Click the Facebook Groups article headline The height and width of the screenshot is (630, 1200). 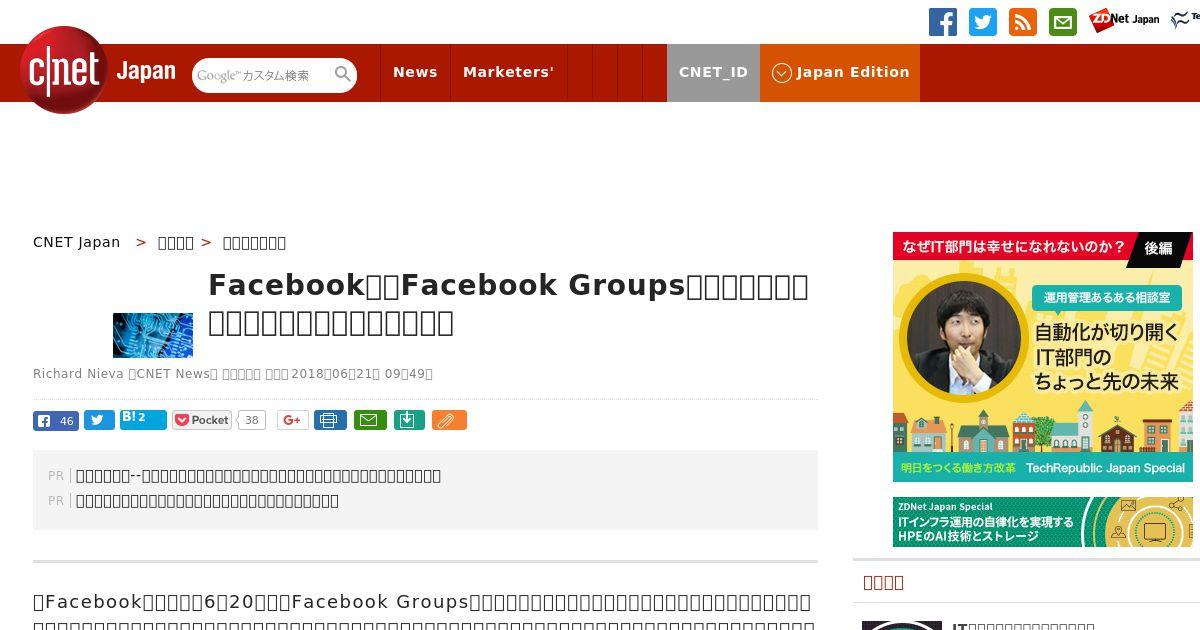(x=508, y=303)
